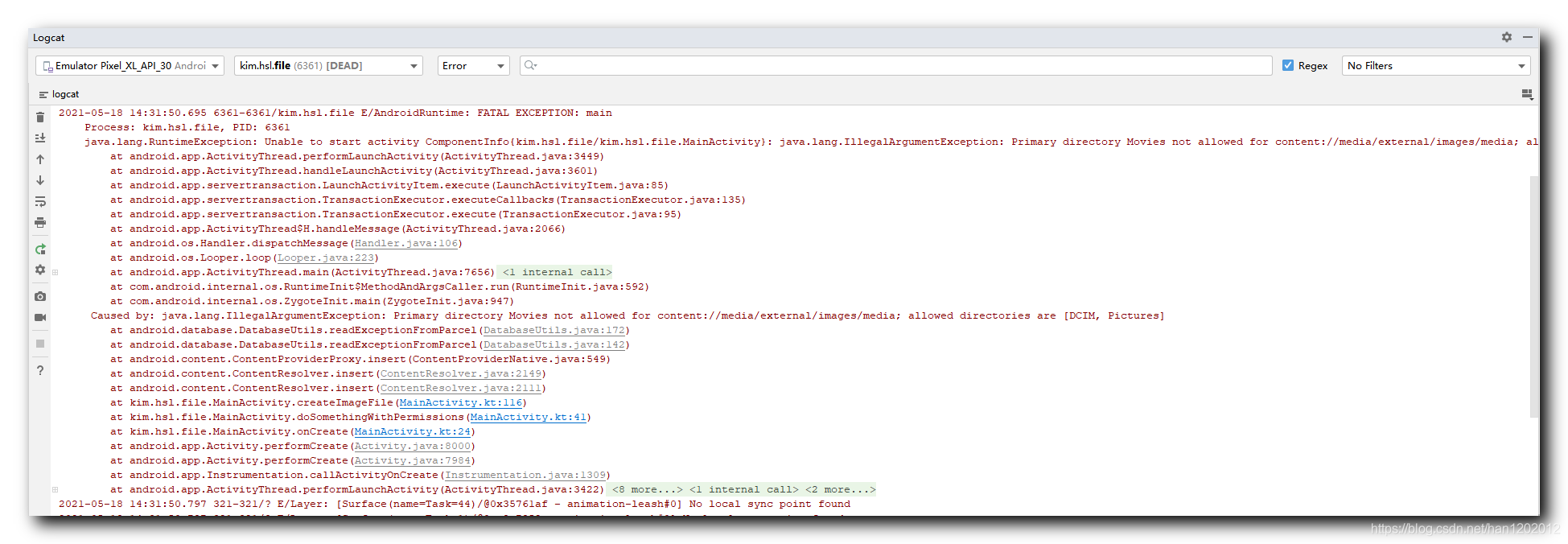Expand the '<1 internal call>' fold after ActivityThread.java:7656
Image resolution: width=1568 pixels, height=544 pixels.
click(557, 272)
